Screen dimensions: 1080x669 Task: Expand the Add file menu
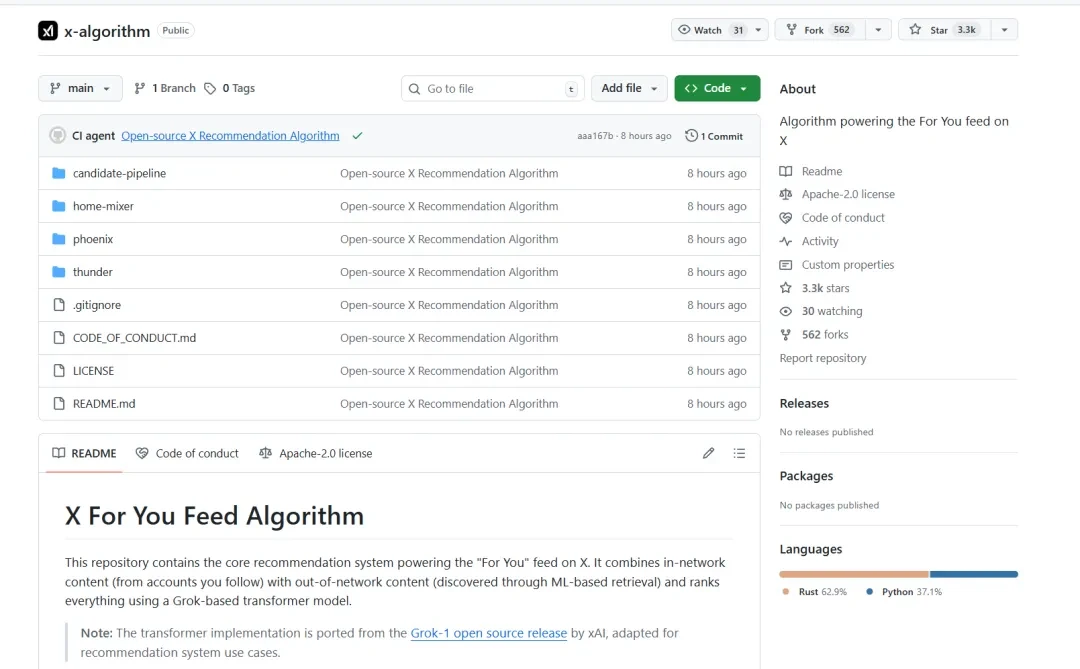pos(629,88)
